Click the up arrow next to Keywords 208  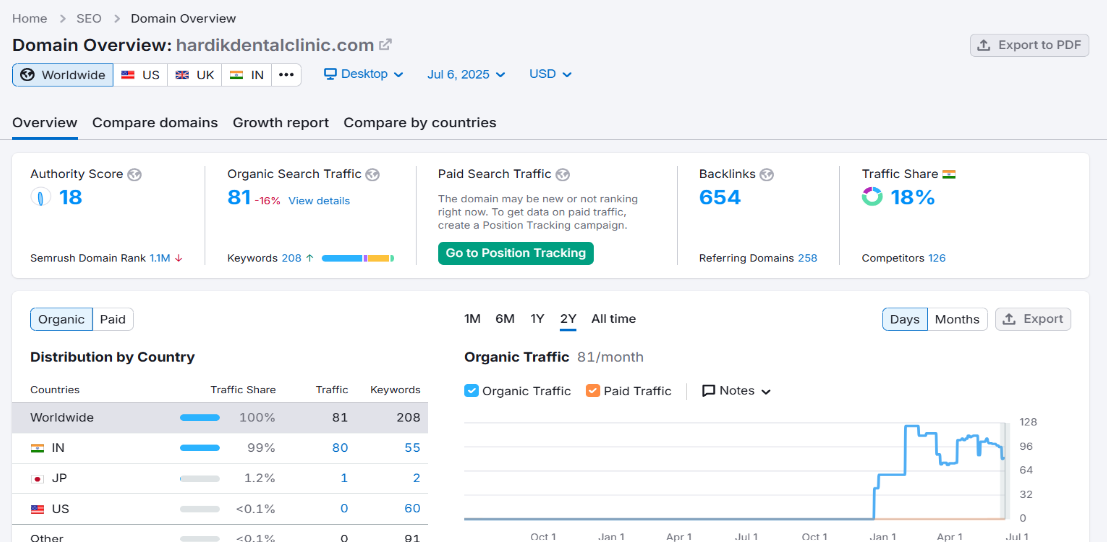(309, 258)
